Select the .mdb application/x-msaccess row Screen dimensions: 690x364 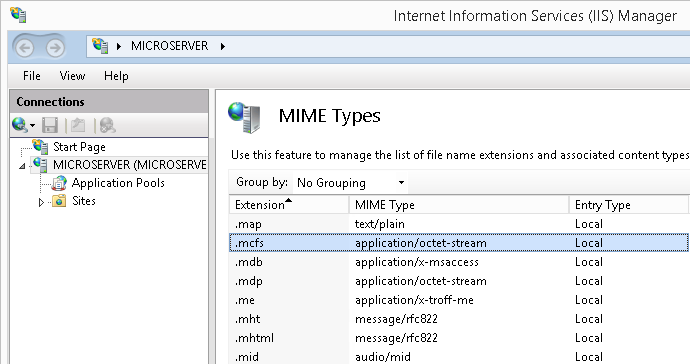pos(459,262)
